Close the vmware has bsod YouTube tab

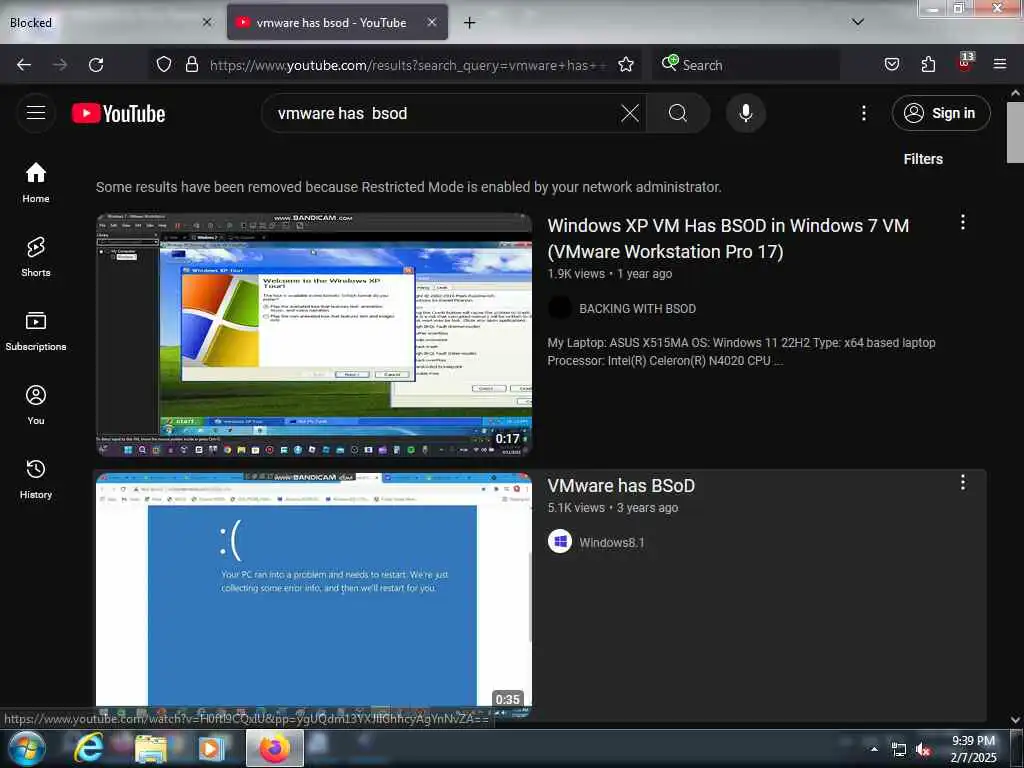coord(432,22)
